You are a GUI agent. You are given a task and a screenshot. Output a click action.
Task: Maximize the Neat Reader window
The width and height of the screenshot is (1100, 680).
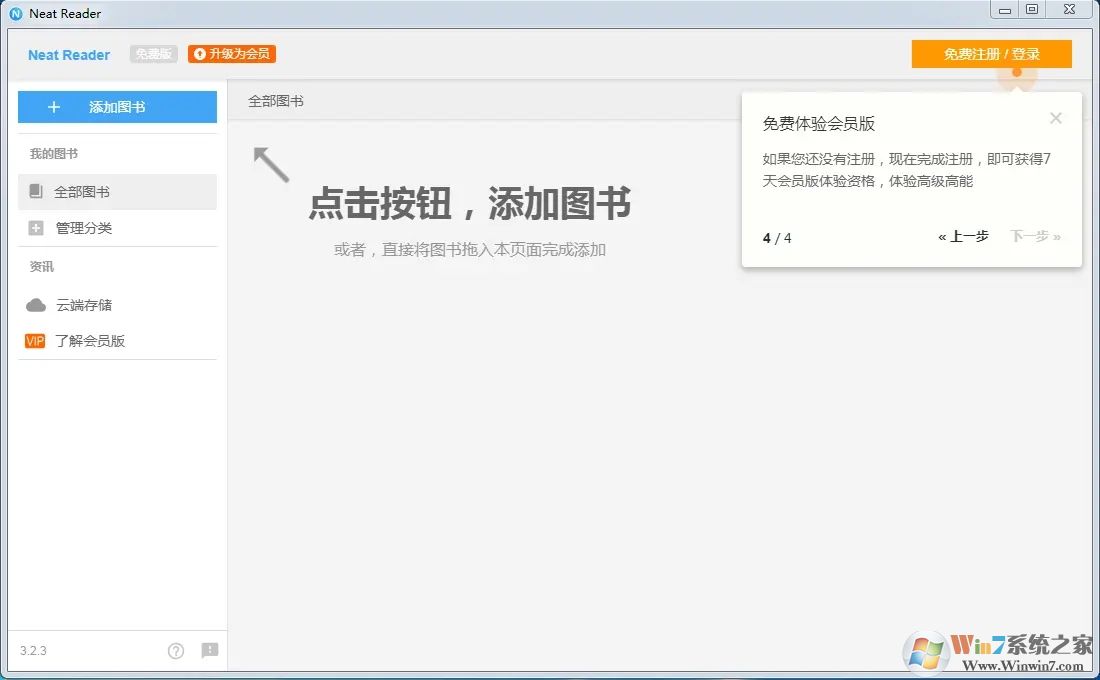1032,10
